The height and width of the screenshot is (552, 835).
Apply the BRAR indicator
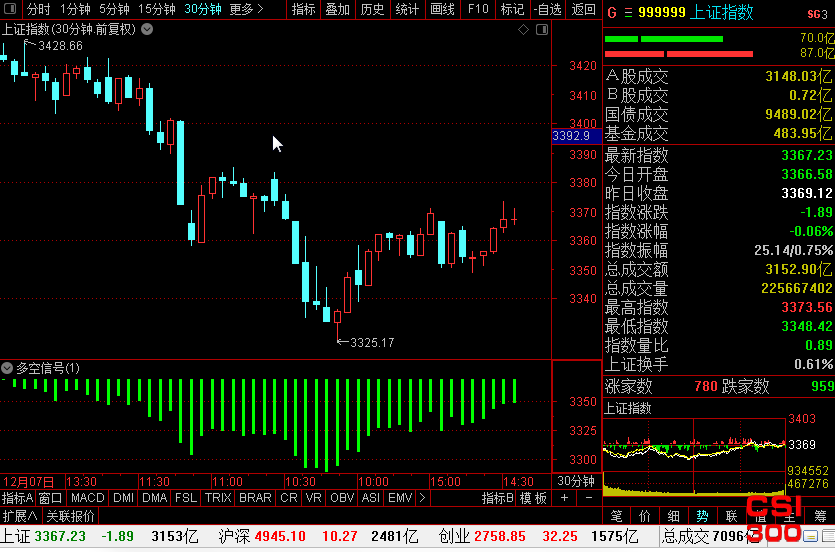(255, 498)
